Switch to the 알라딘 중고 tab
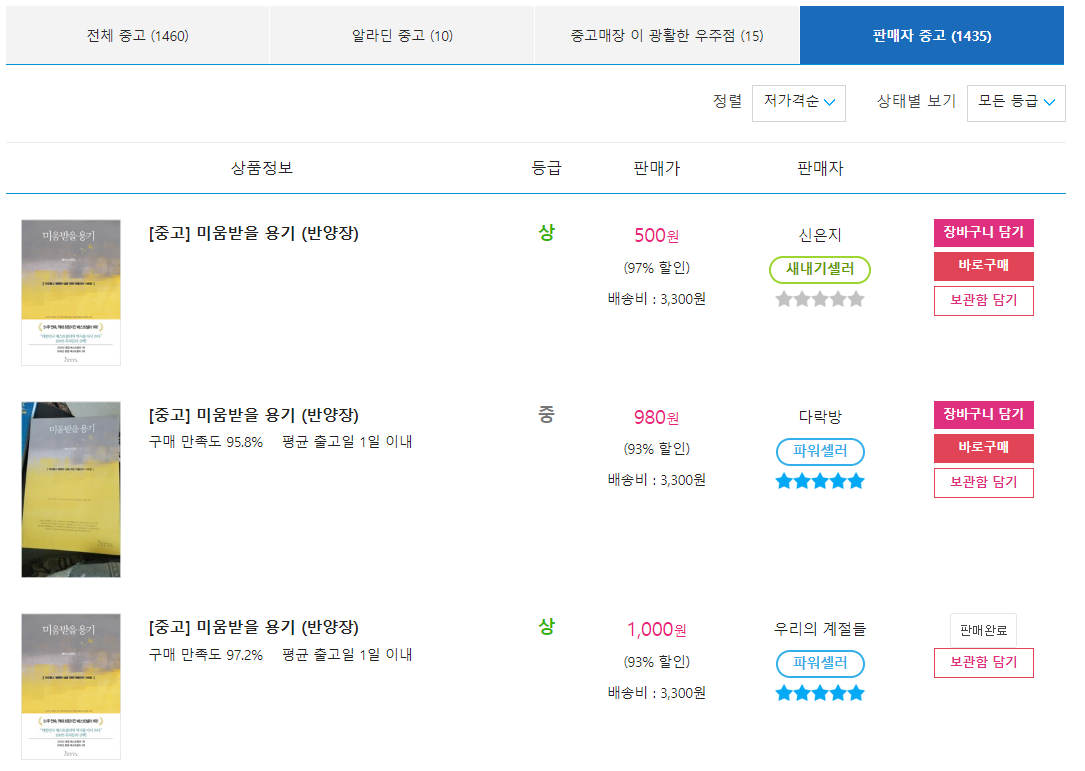 pos(401,34)
